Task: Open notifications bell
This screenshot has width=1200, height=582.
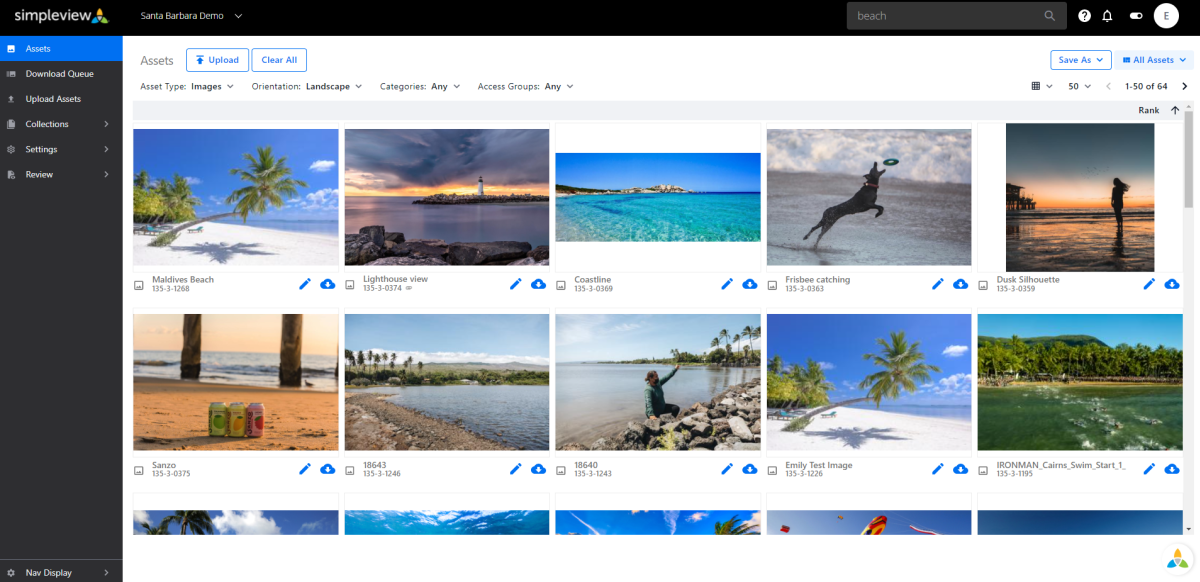Action: click(1107, 16)
